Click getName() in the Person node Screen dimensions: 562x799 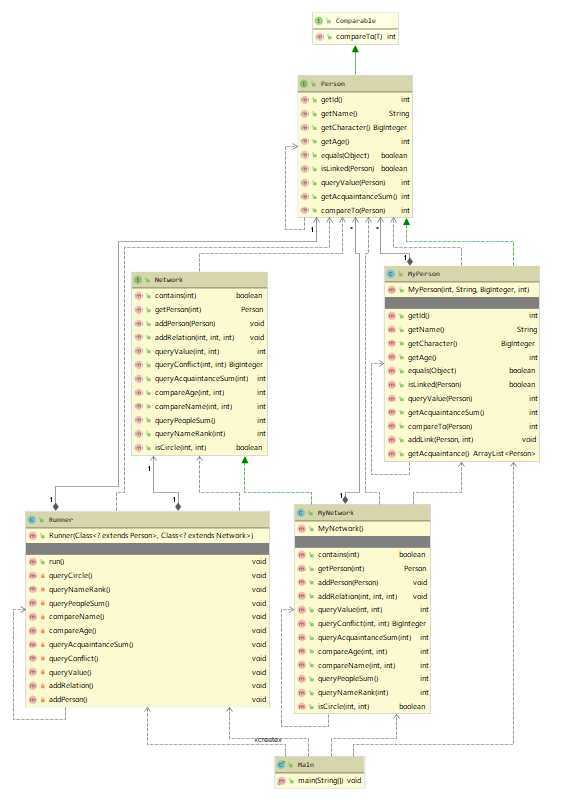(x=339, y=114)
